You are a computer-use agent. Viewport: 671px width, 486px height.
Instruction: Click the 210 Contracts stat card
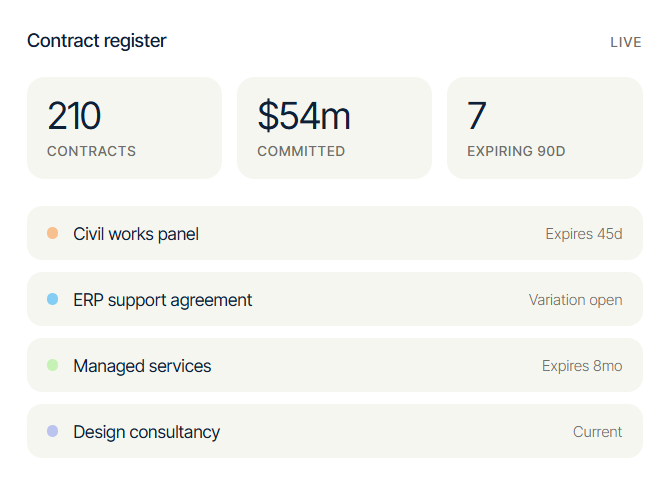point(125,128)
